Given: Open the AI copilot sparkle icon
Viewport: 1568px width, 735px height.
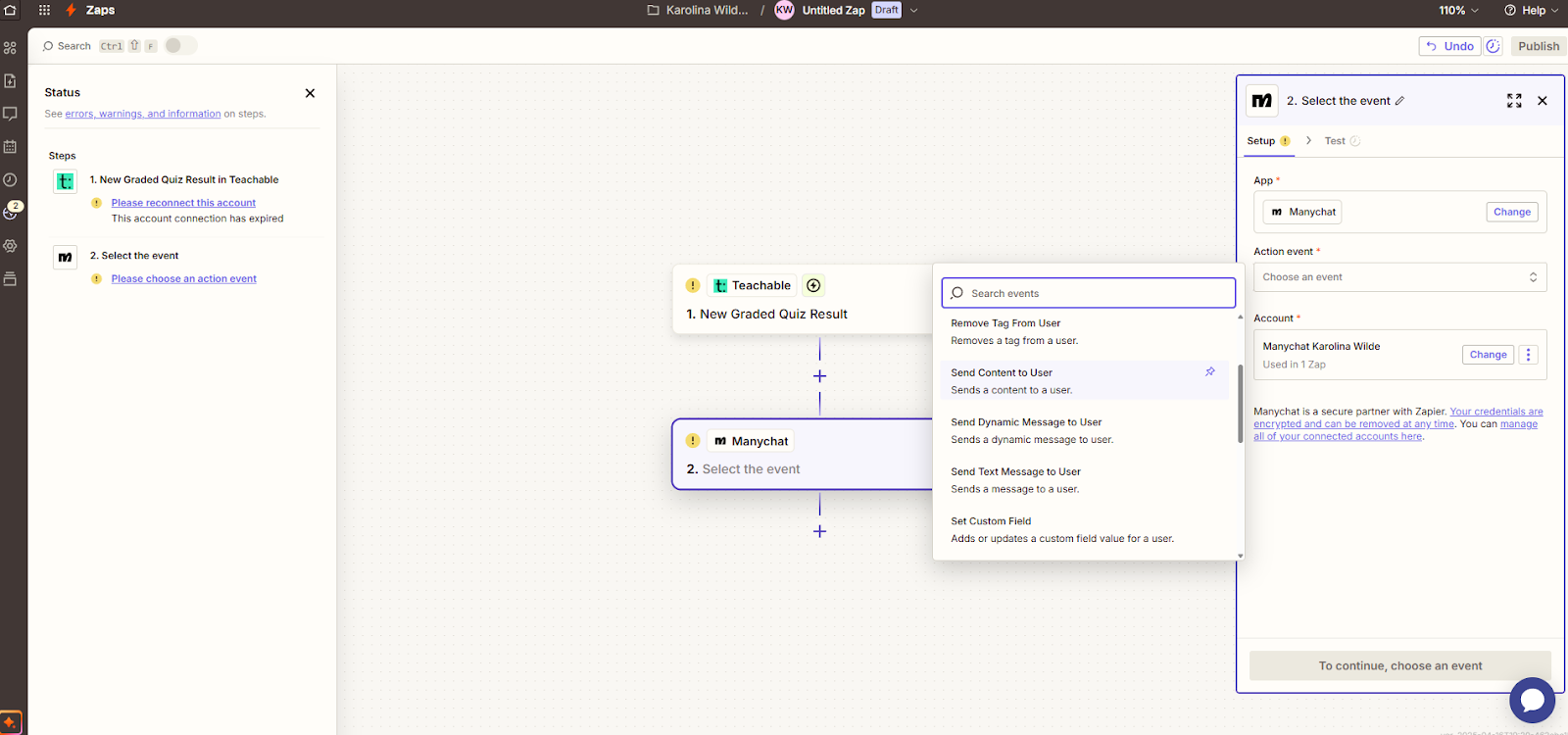Looking at the screenshot, I should pyautogui.click(x=10, y=722).
